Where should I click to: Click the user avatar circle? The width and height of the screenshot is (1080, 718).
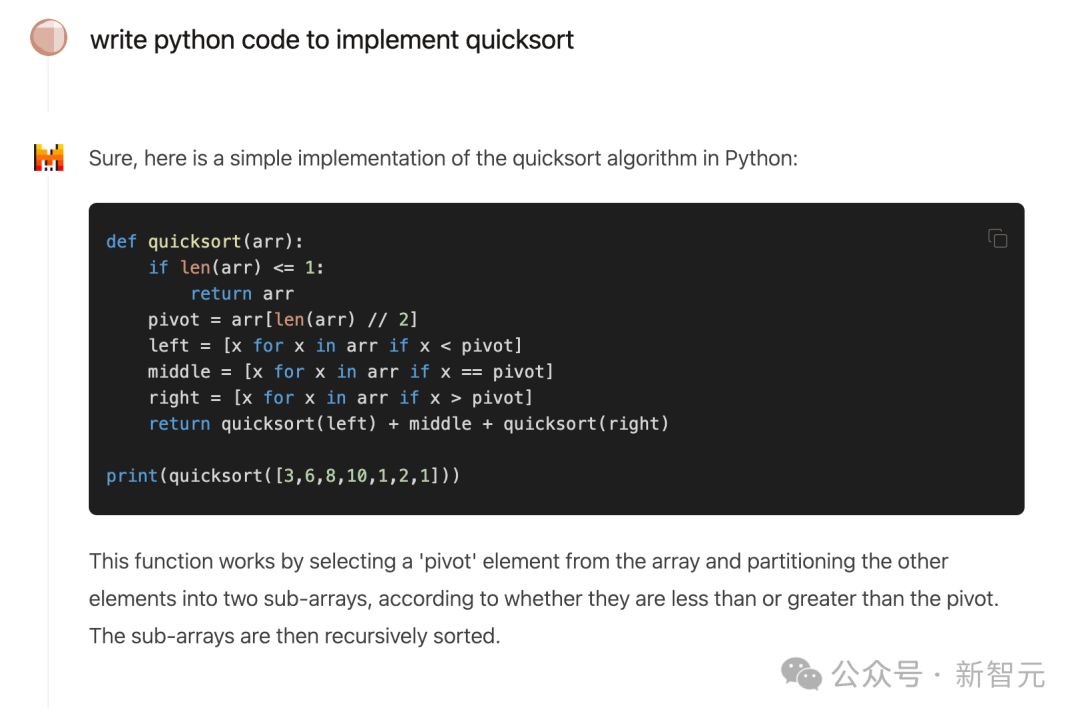tap(48, 38)
